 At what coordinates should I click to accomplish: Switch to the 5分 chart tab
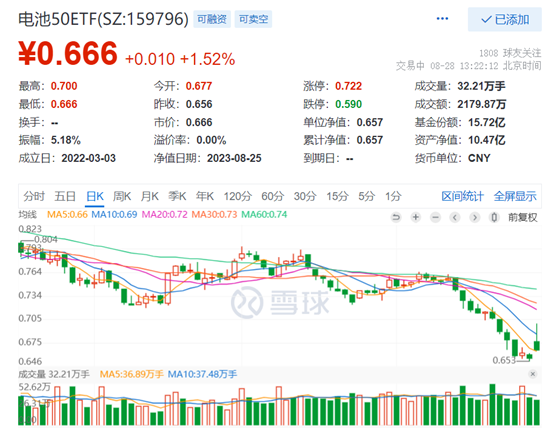click(x=366, y=196)
